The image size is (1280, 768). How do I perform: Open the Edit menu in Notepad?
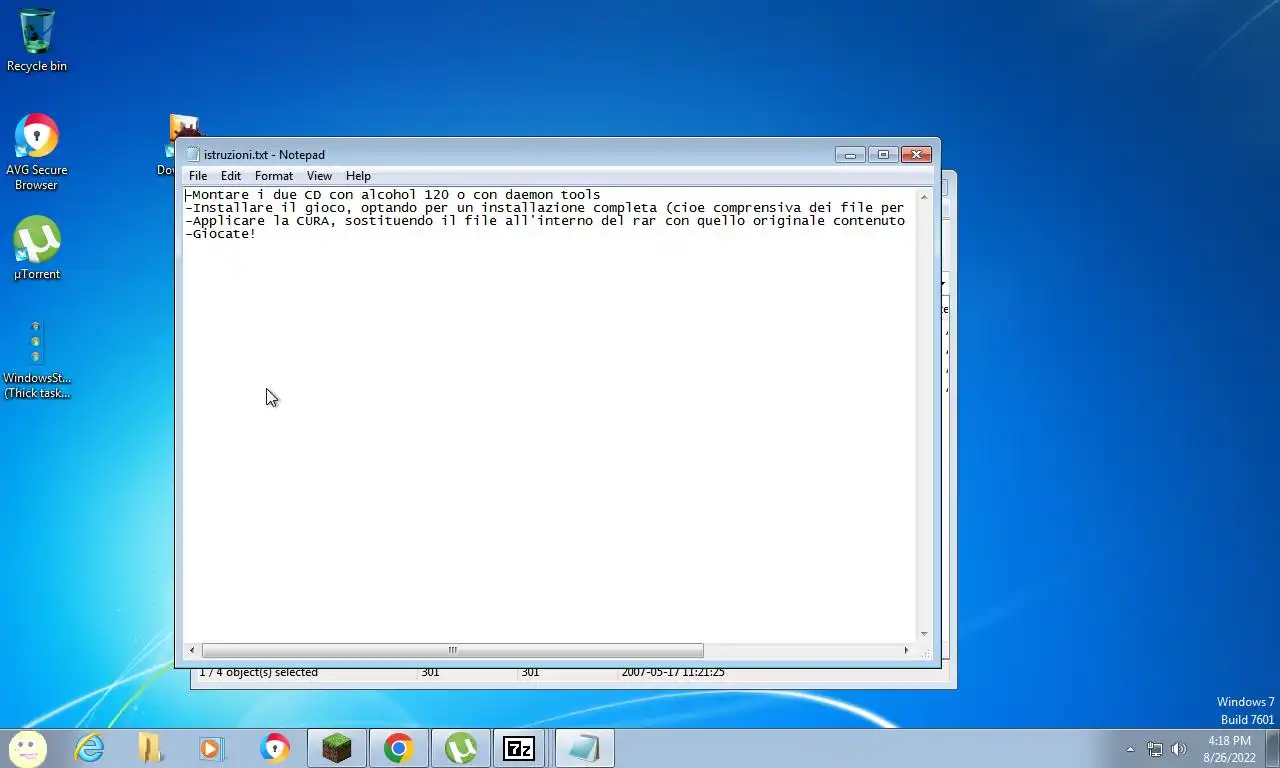(x=231, y=176)
